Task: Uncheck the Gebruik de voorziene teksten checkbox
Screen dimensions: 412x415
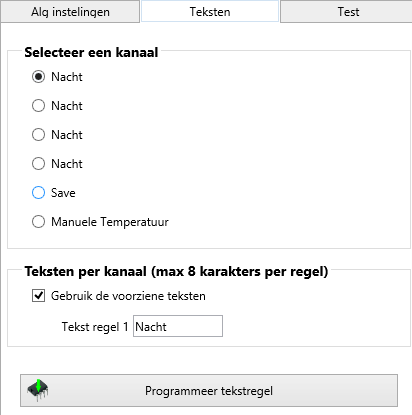Action: click(x=38, y=296)
